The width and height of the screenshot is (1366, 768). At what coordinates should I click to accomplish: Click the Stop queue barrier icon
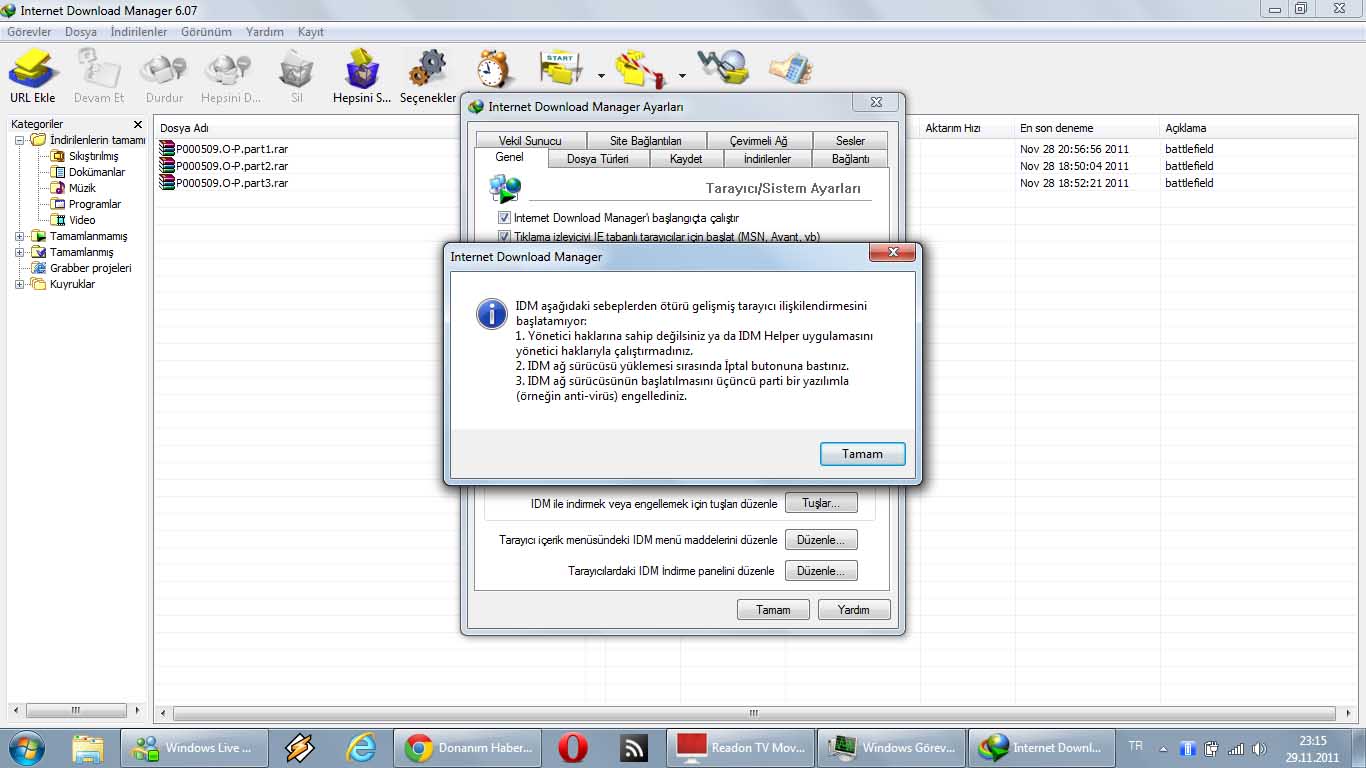(641, 68)
